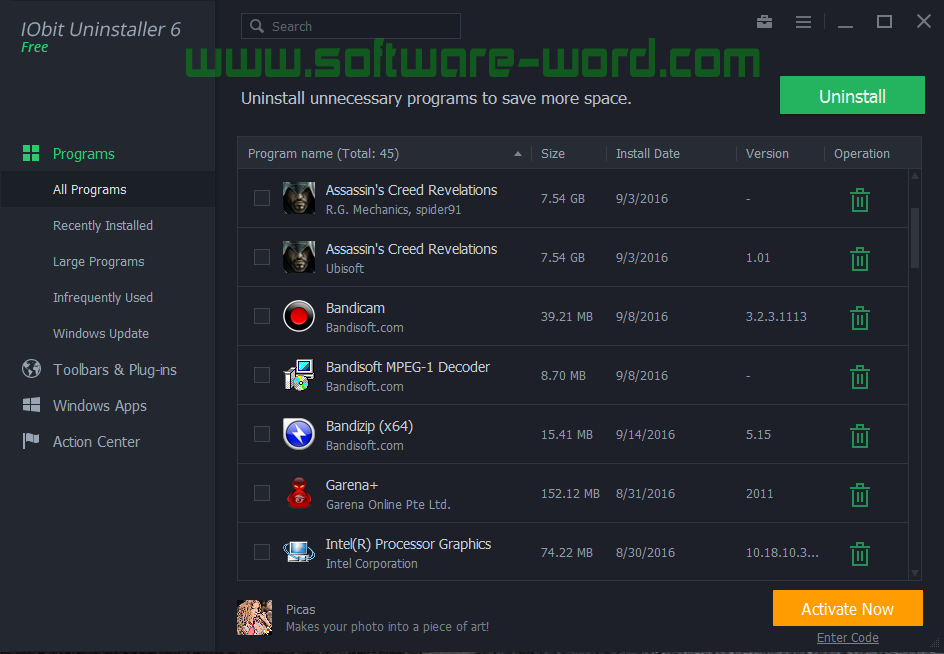Click R.G. Mechanics Assassin's Creed hooded icon
This screenshot has height=654, width=944.
(x=299, y=198)
